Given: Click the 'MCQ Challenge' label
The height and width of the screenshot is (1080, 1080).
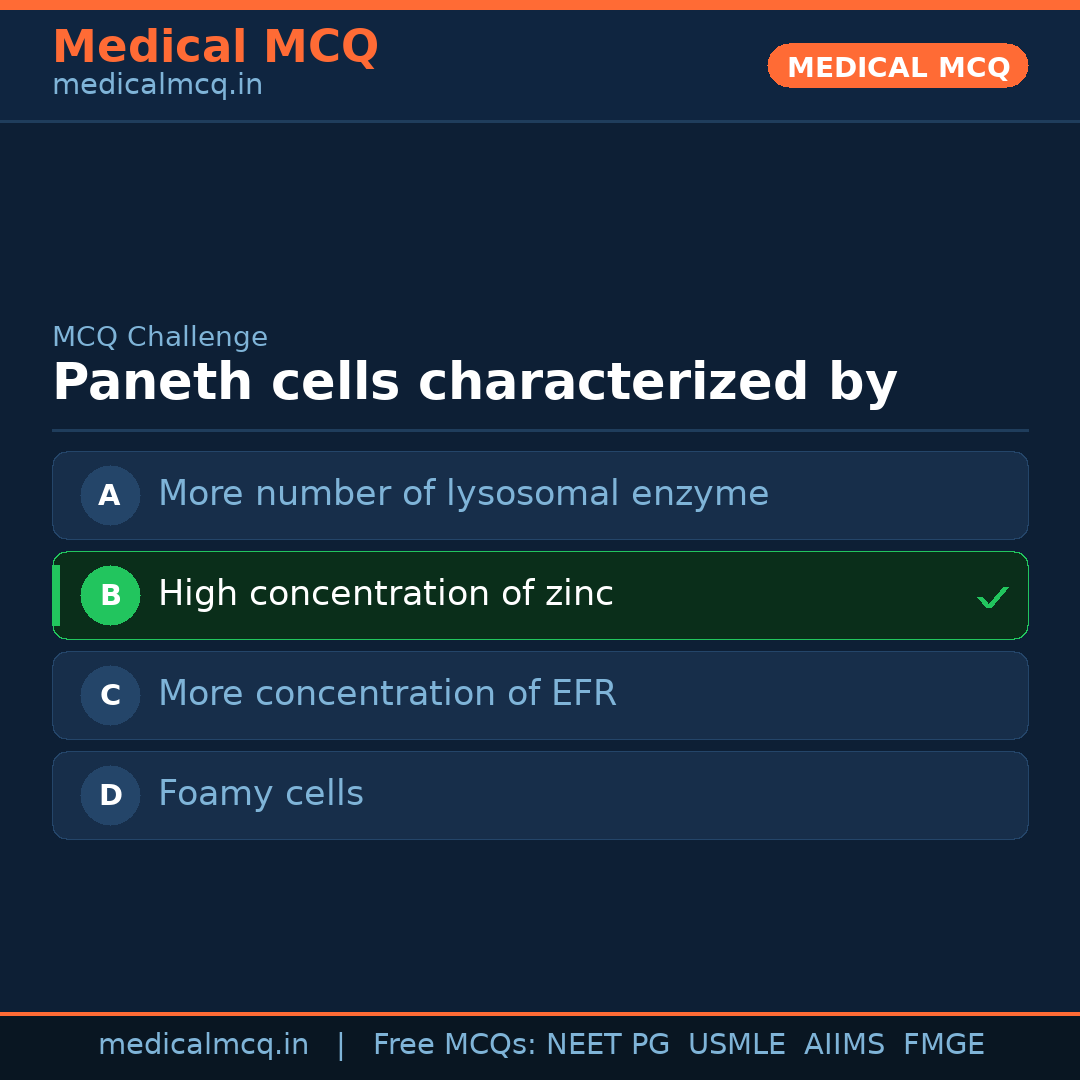Looking at the screenshot, I should (x=160, y=338).
